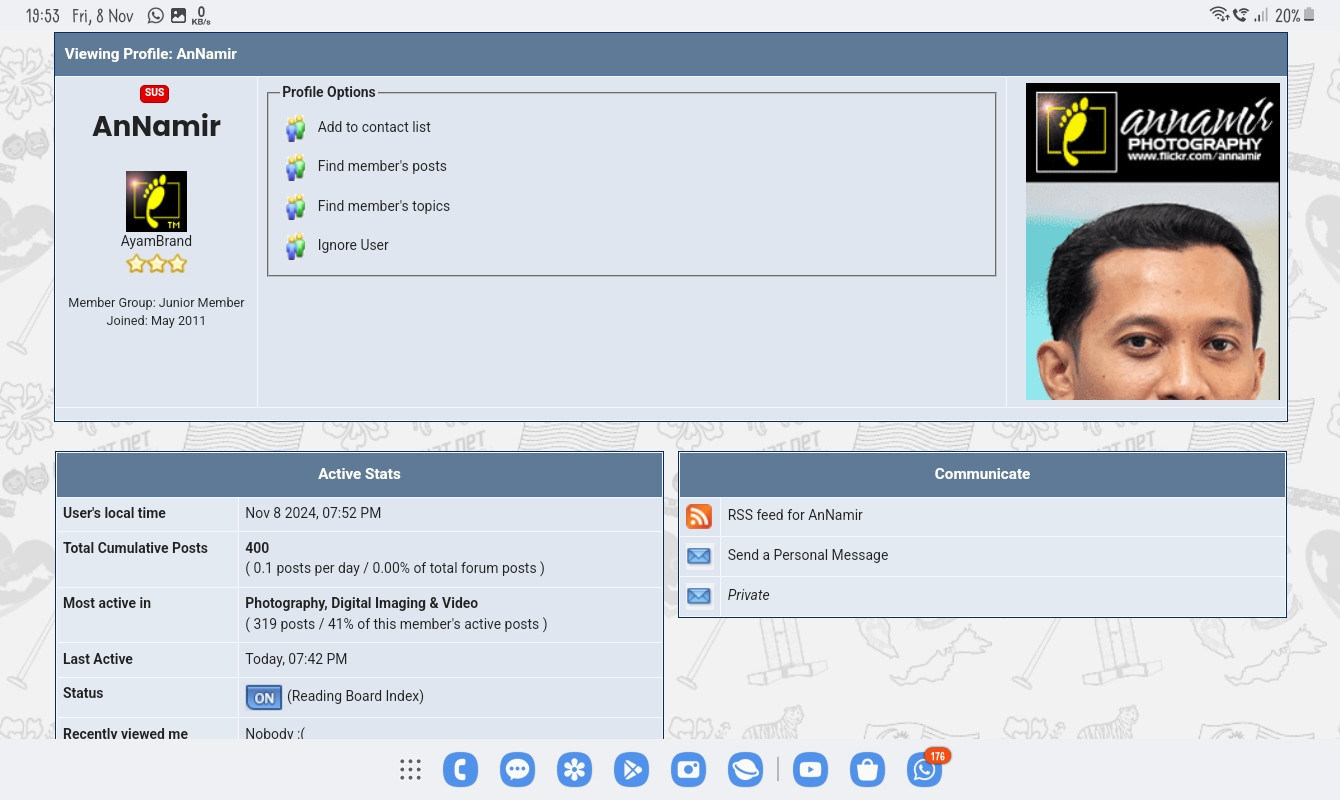Click the Joined: May 2011 text
The width and height of the screenshot is (1340, 800).
click(x=156, y=320)
